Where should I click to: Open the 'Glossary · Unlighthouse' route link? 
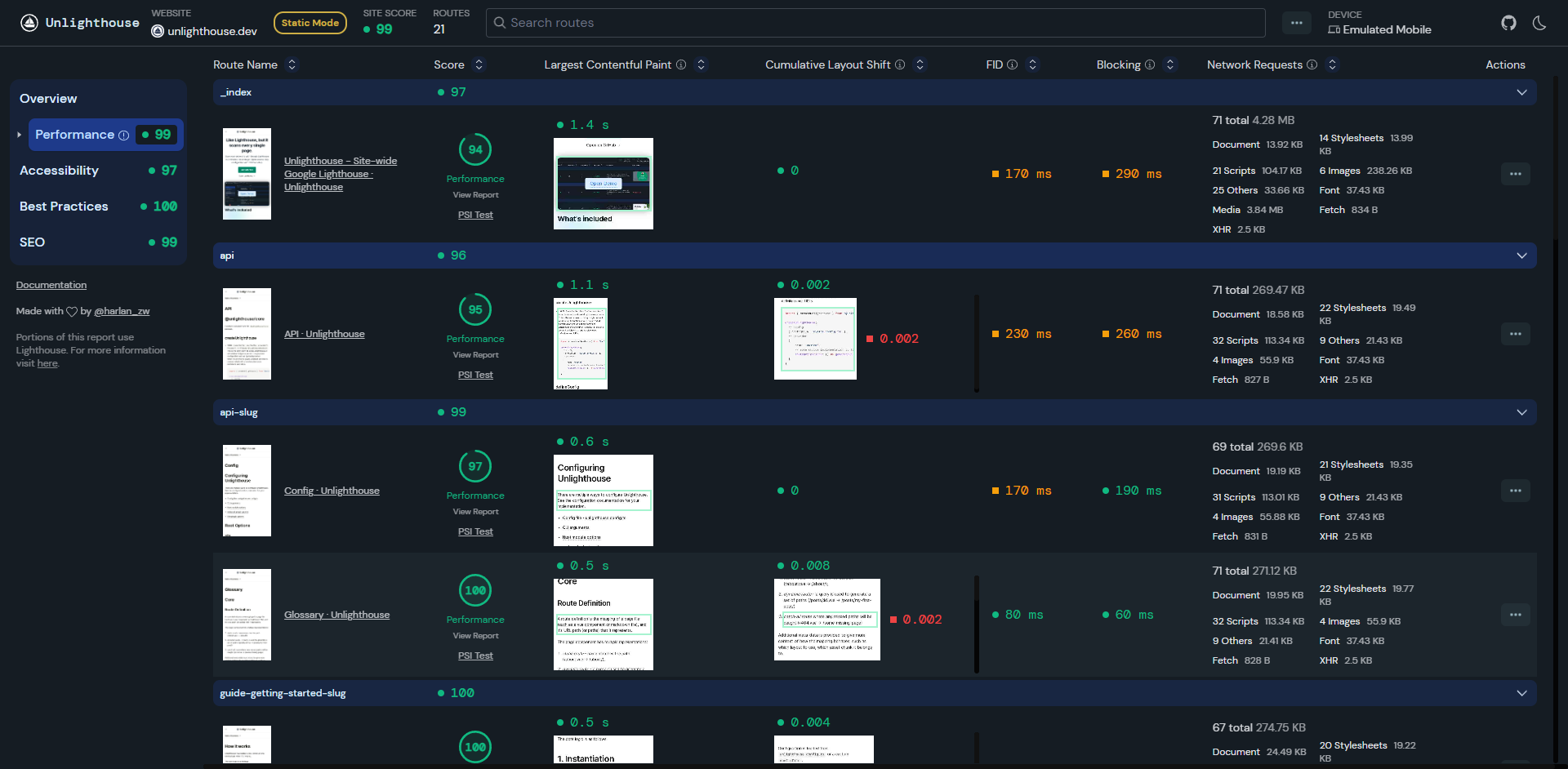(x=336, y=615)
